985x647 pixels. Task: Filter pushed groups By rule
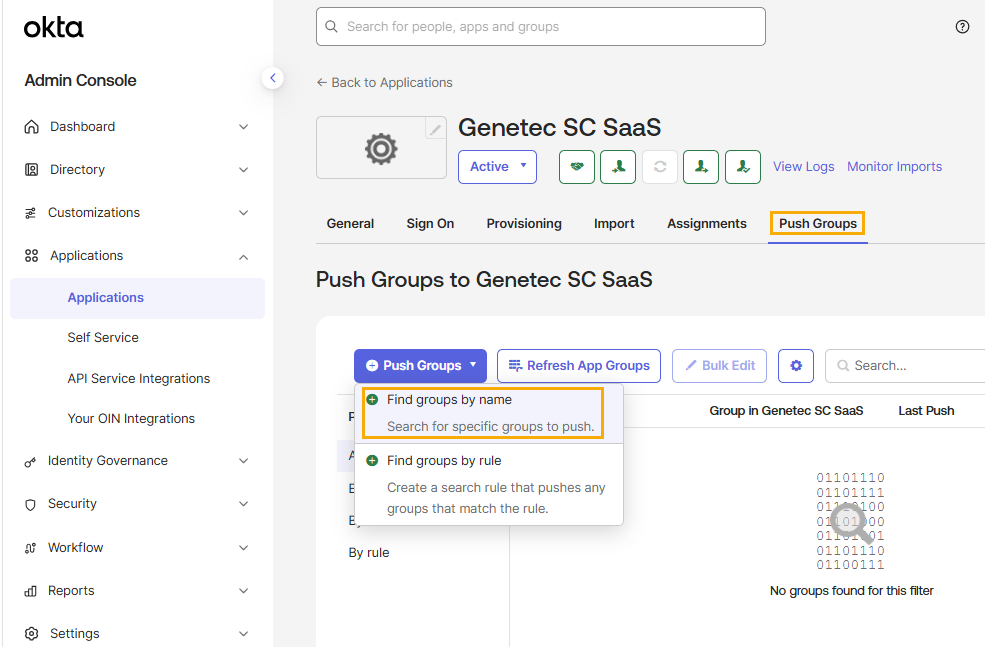pos(369,553)
